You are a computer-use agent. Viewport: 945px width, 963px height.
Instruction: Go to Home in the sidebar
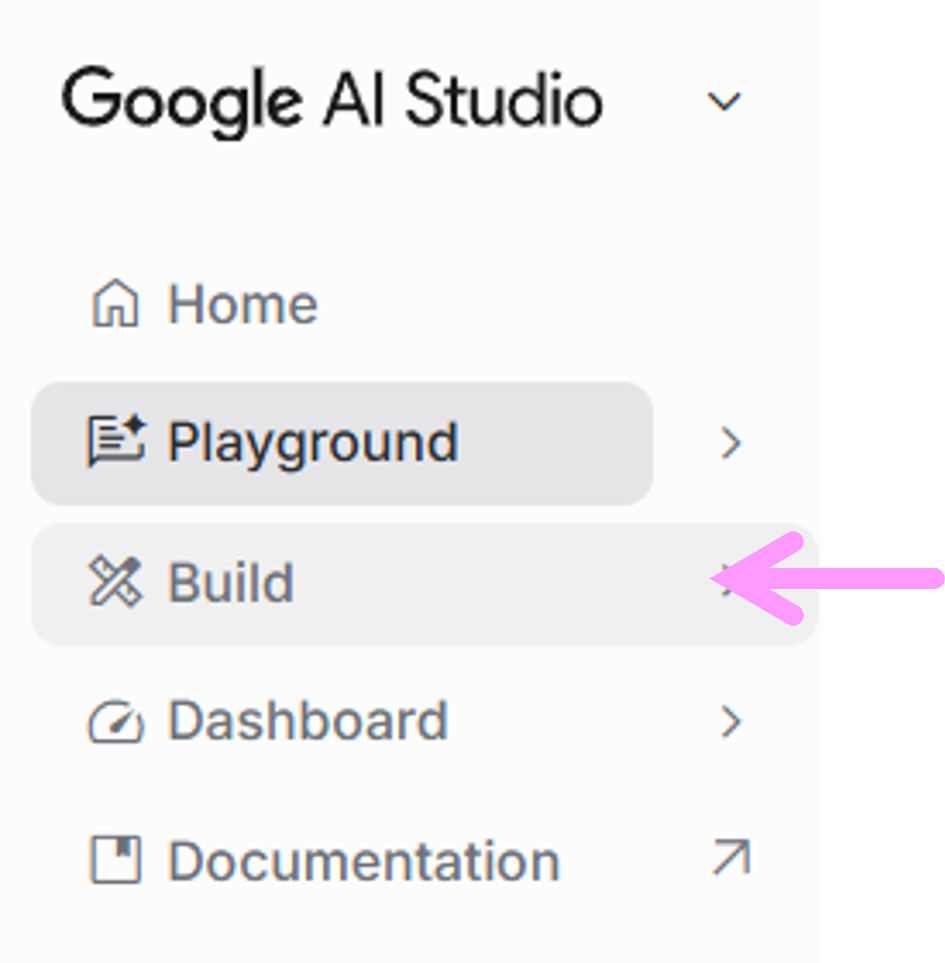(242, 304)
